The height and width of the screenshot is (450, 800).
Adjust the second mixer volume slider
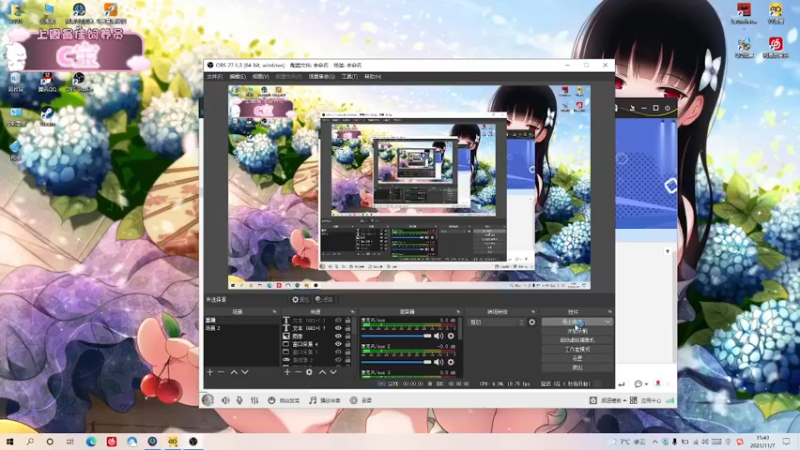coord(396,362)
